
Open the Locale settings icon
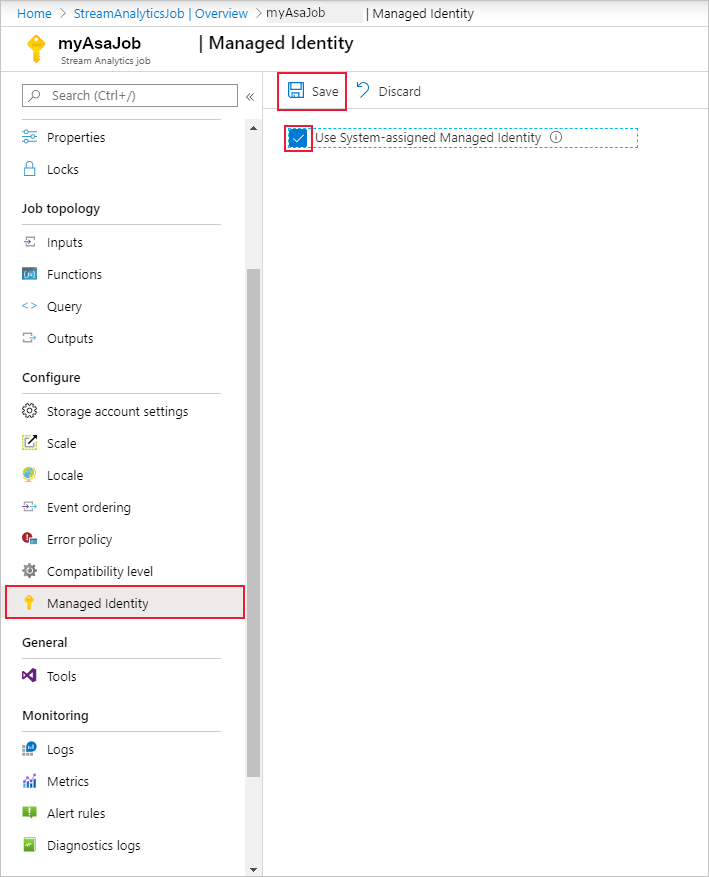30,475
